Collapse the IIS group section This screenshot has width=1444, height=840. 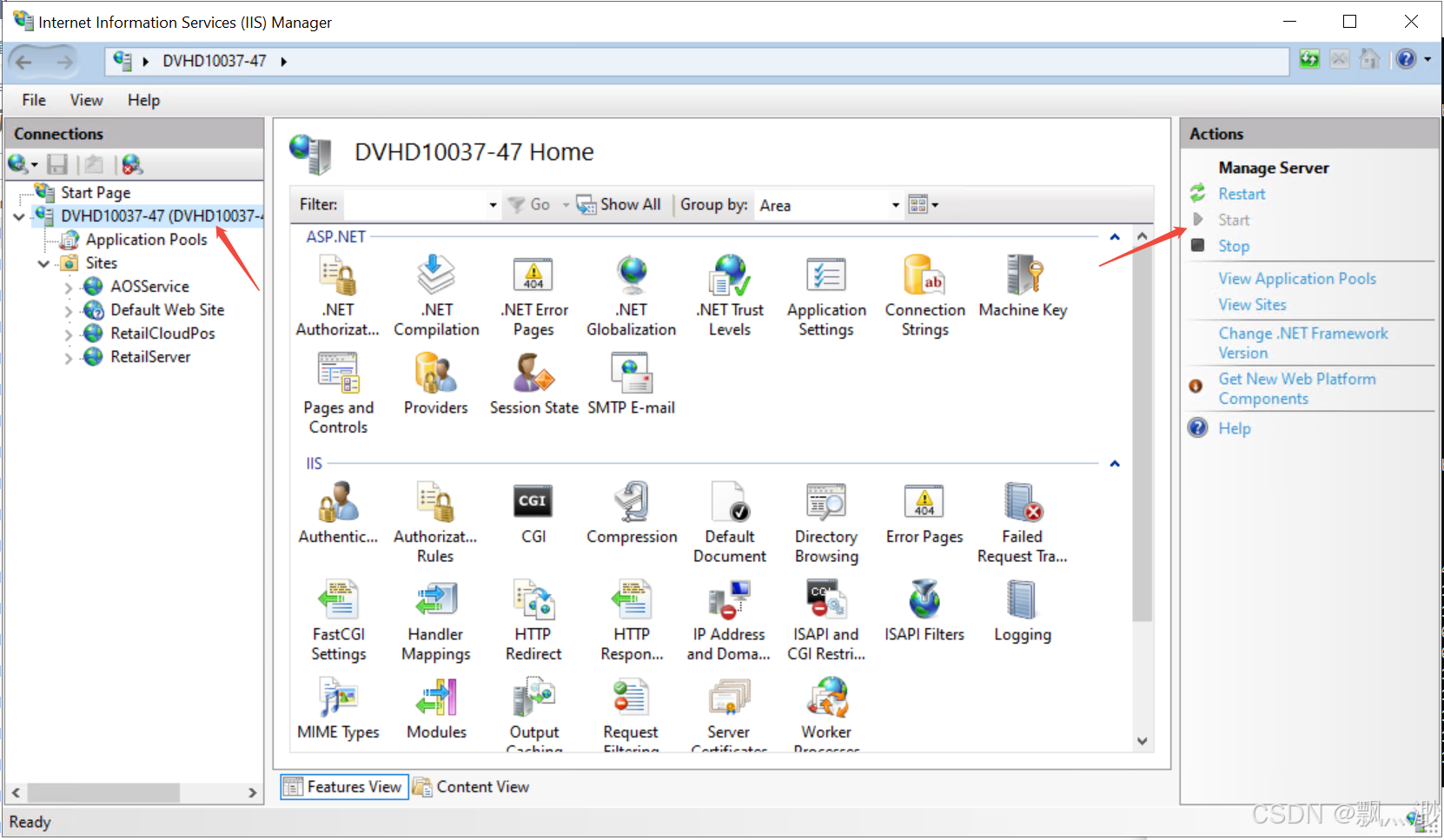click(x=1115, y=464)
